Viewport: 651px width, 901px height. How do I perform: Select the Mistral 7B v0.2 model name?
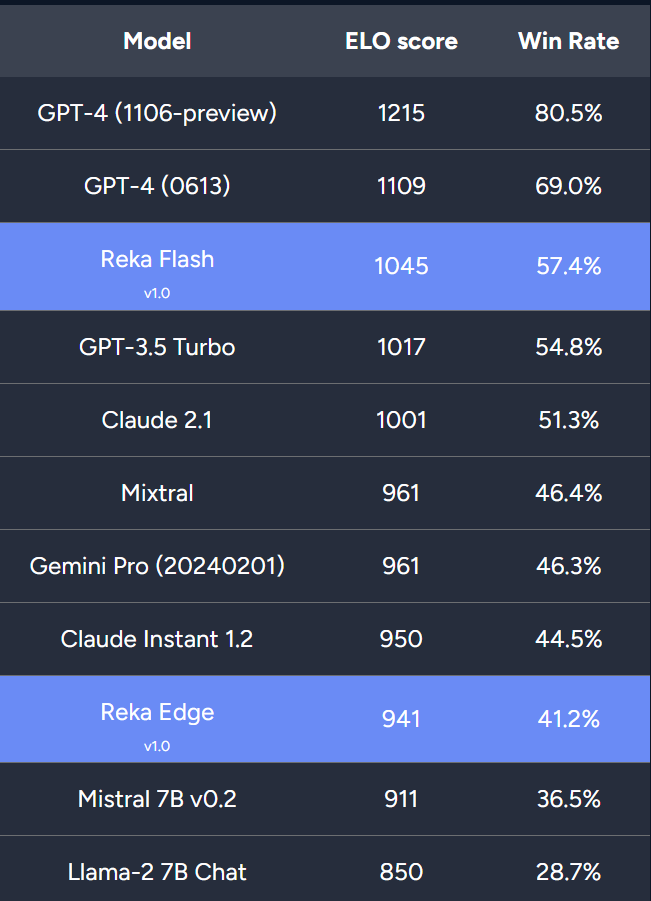click(157, 799)
